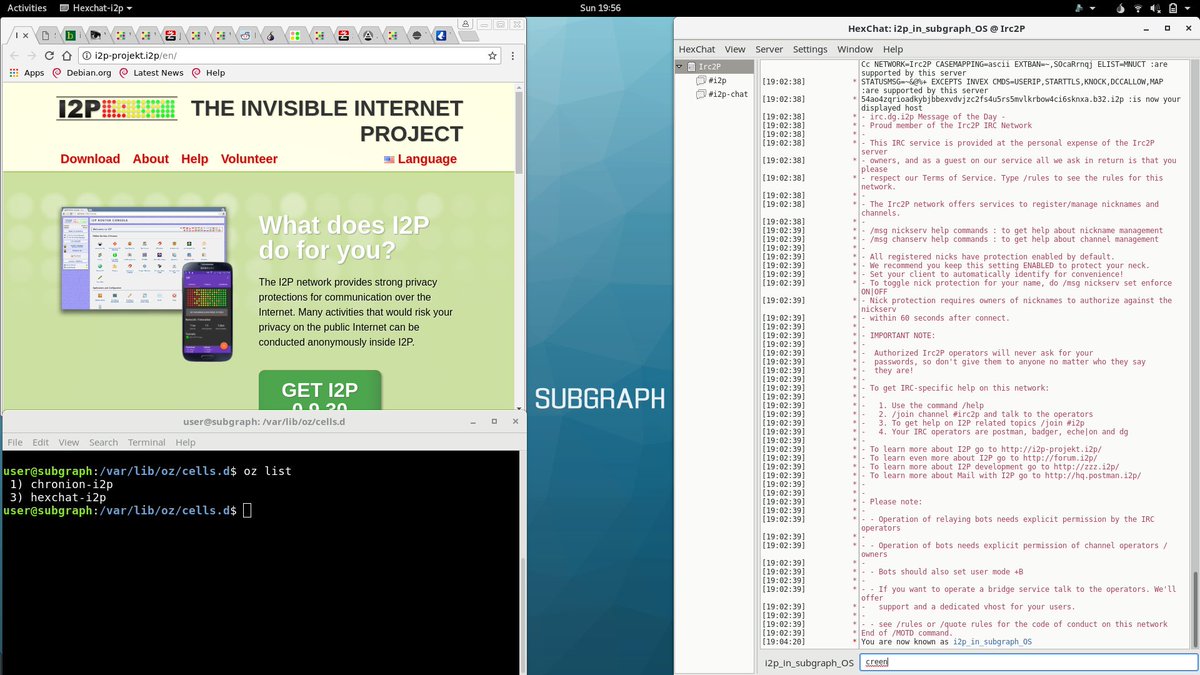Bookmark this page with star icon
The height and width of the screenshot is (675, 1200).
click(492, 56)
